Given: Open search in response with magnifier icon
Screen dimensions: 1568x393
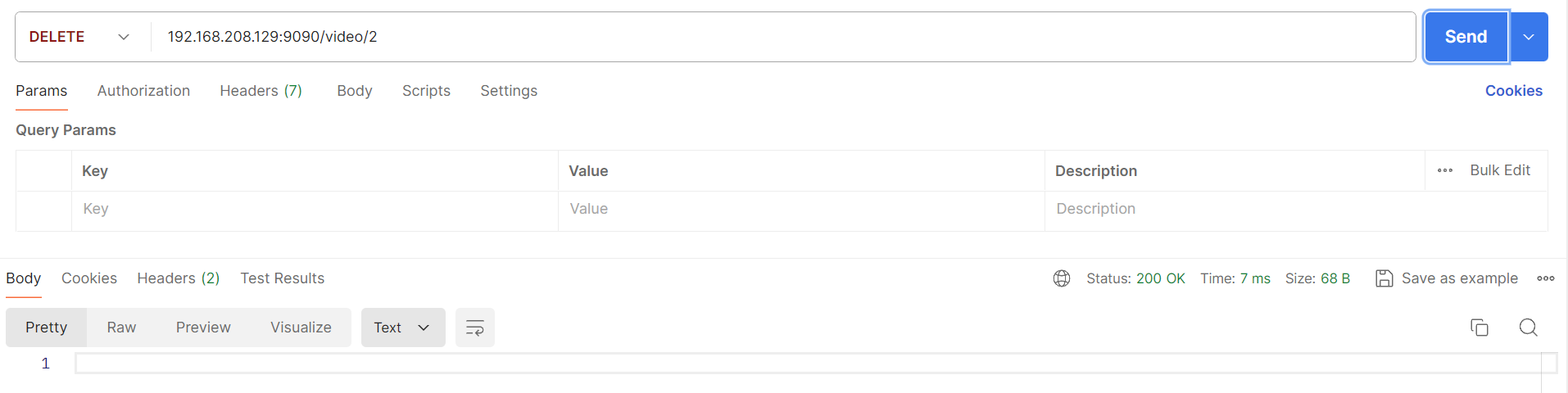Looking at the screenshot, I should coord(1528,327).
